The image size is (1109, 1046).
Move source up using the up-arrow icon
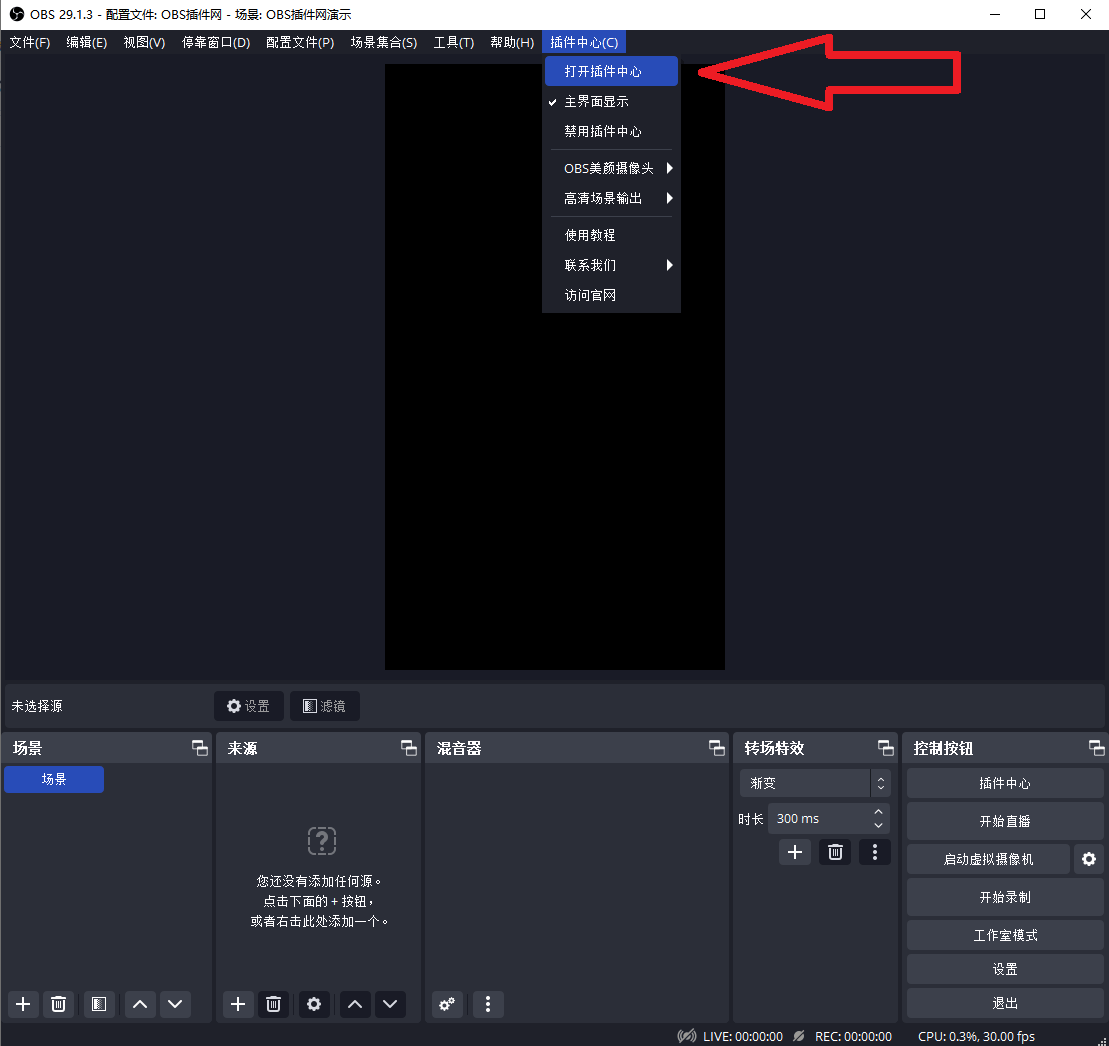[355, 1004]
